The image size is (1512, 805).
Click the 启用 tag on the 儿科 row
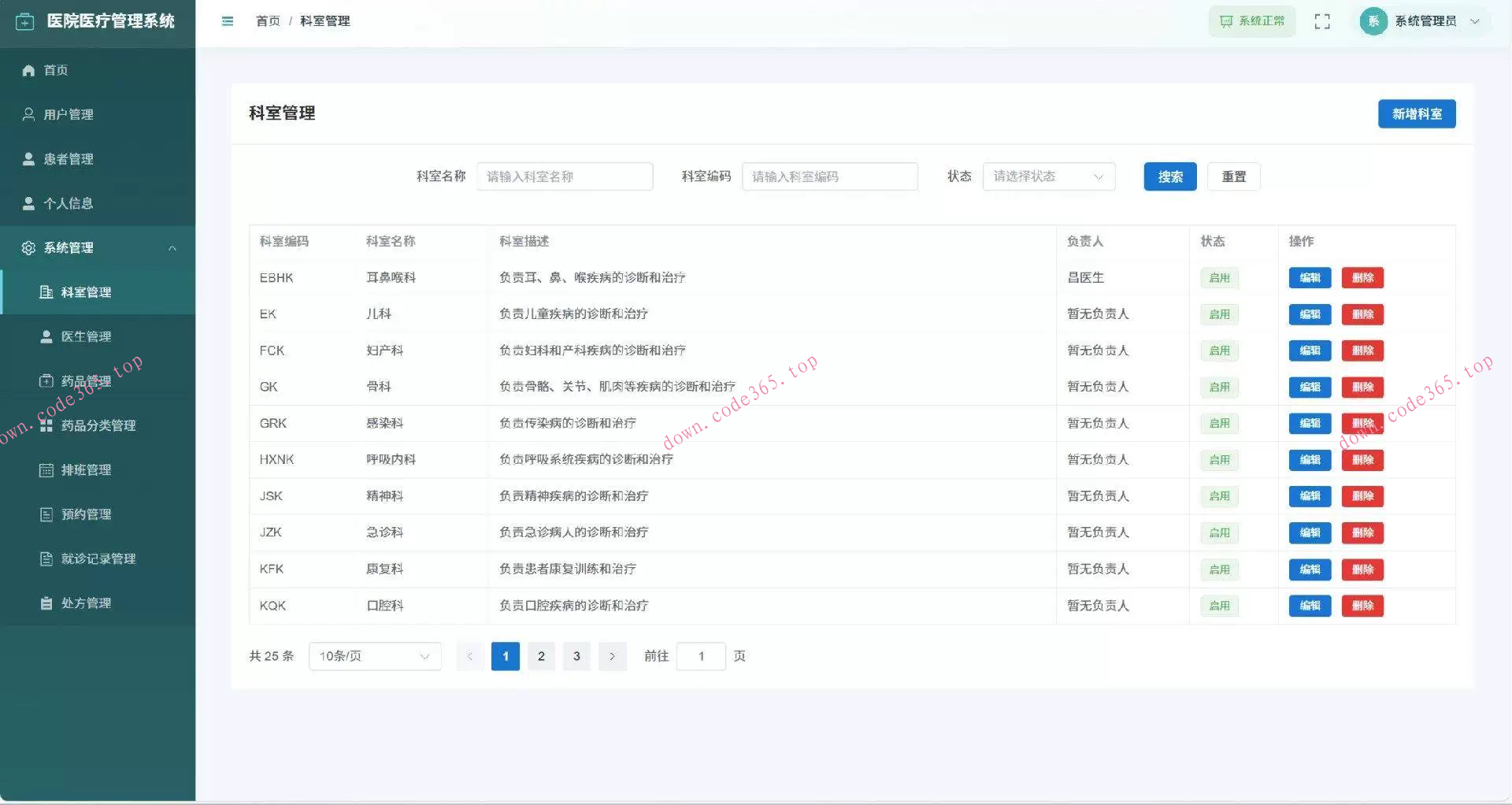[x=1218, y=314]
